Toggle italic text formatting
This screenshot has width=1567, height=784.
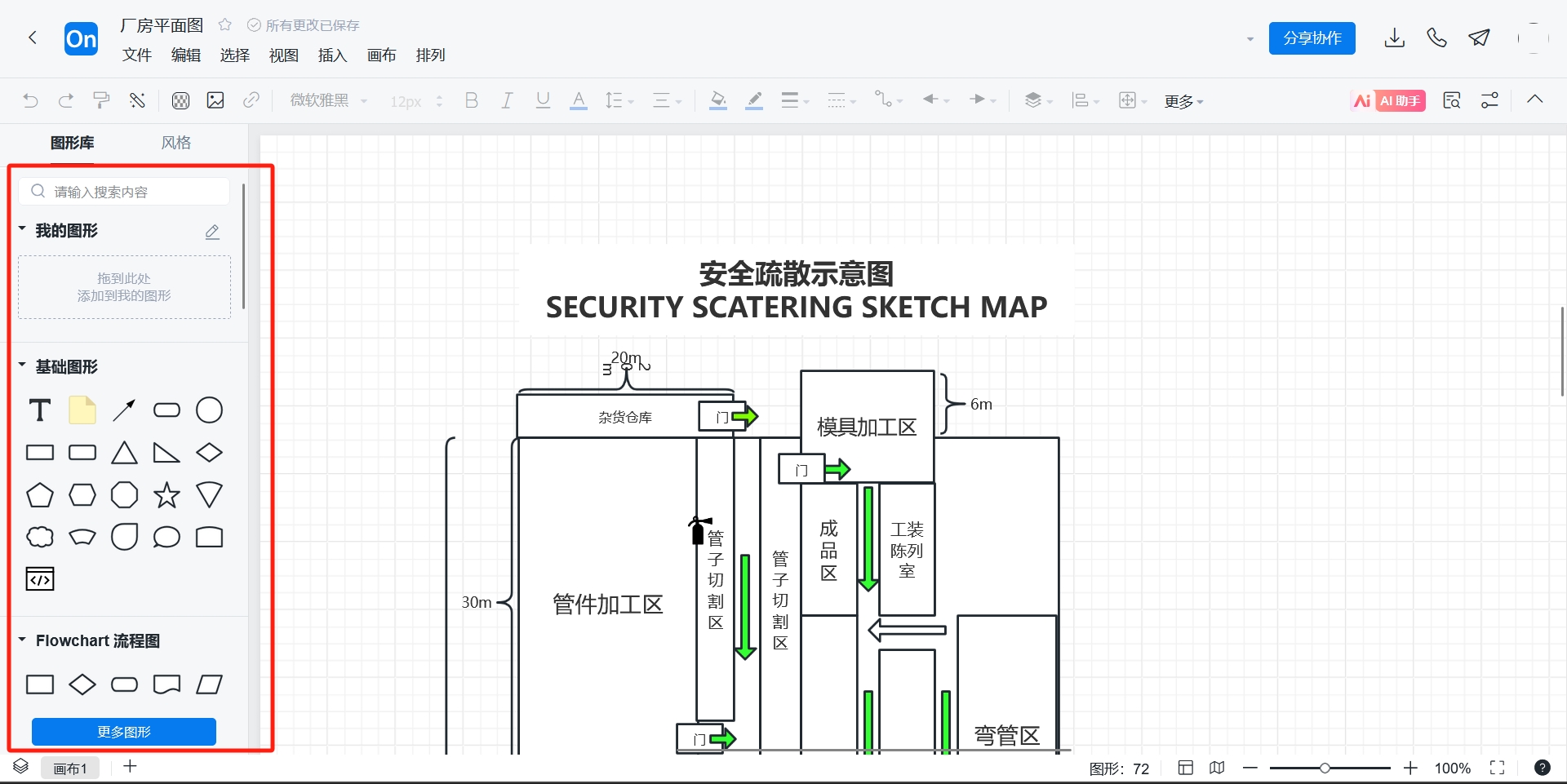pyautogui.click(x=507, y=100)
